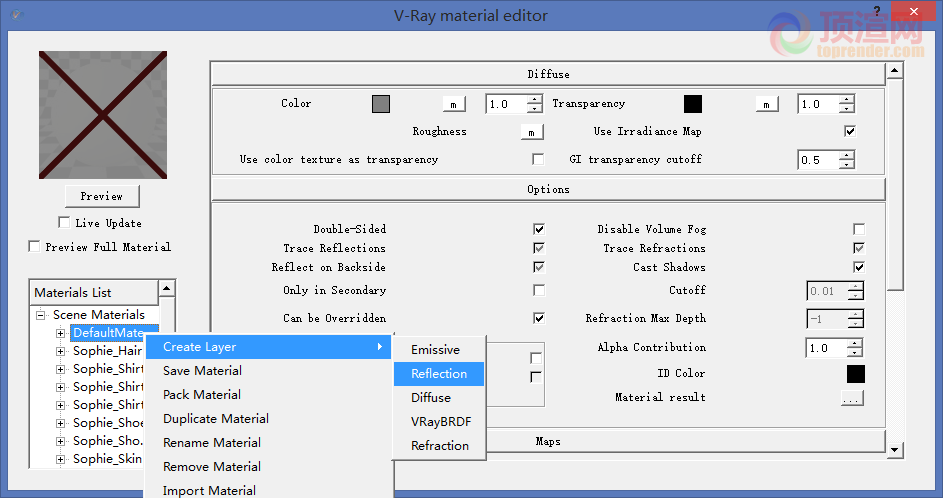Open the ID Color swatch
This screenshot has height=498, width=943.
856,374
